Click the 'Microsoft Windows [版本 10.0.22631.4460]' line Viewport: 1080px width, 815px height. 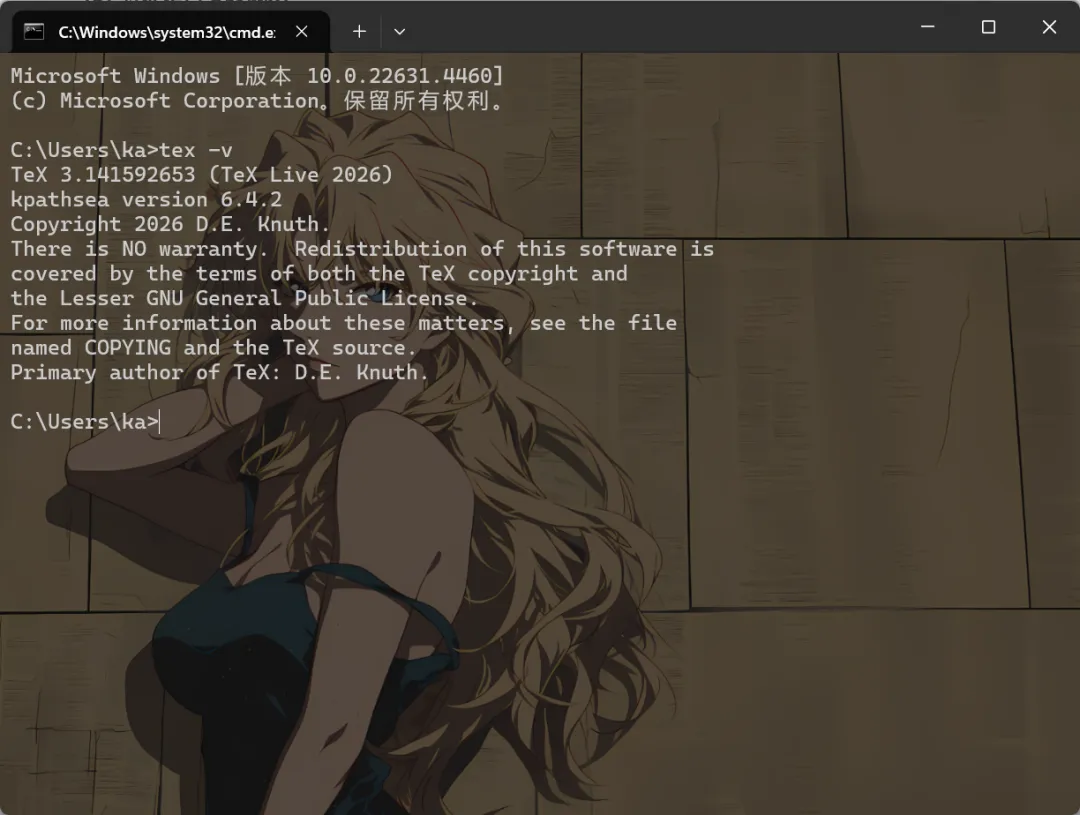point(257,76)
